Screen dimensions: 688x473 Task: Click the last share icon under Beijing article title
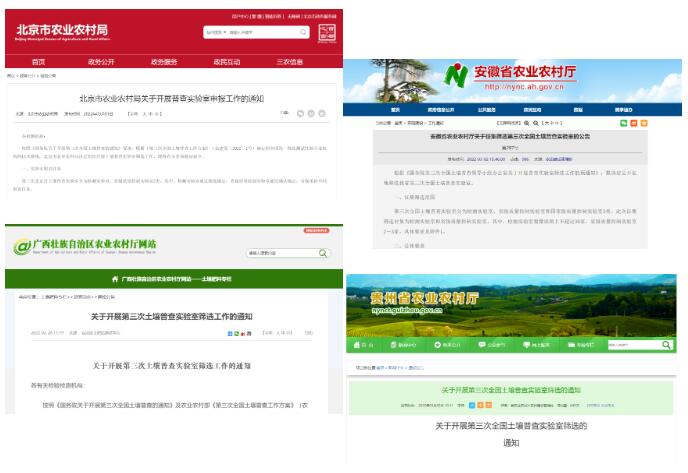pyautogui.click(x=323, y=114)
